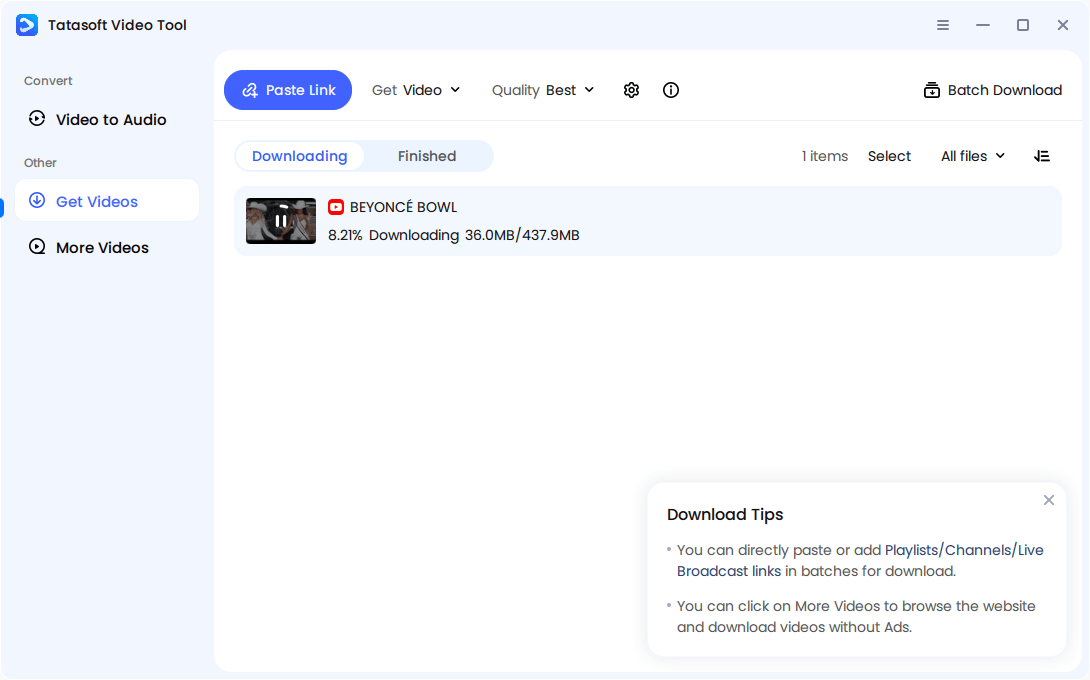Open Batch Download
1090x680 pixels.
[x=992, y=90]
